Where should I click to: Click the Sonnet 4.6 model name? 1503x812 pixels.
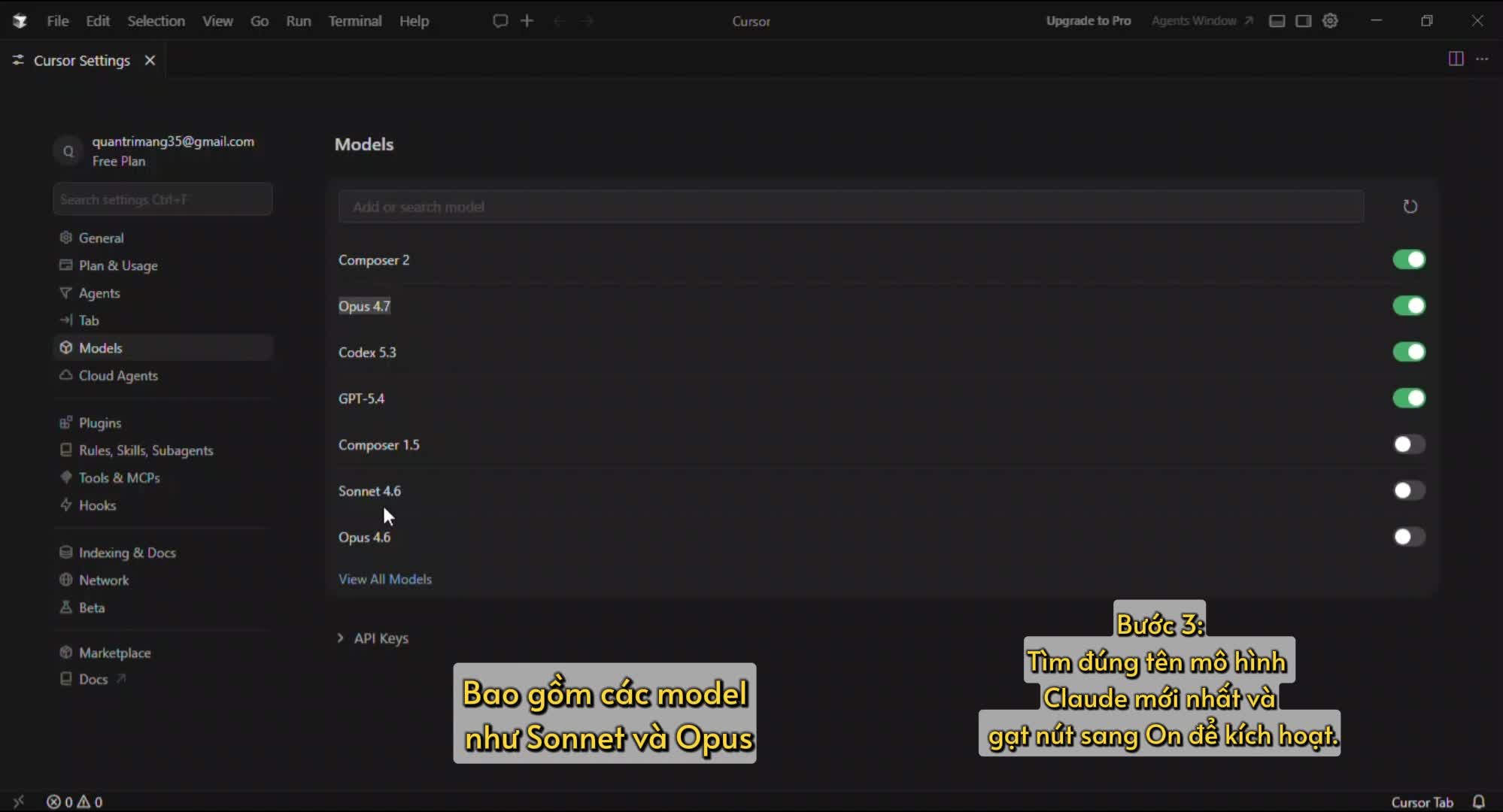(x=369, y=491)
